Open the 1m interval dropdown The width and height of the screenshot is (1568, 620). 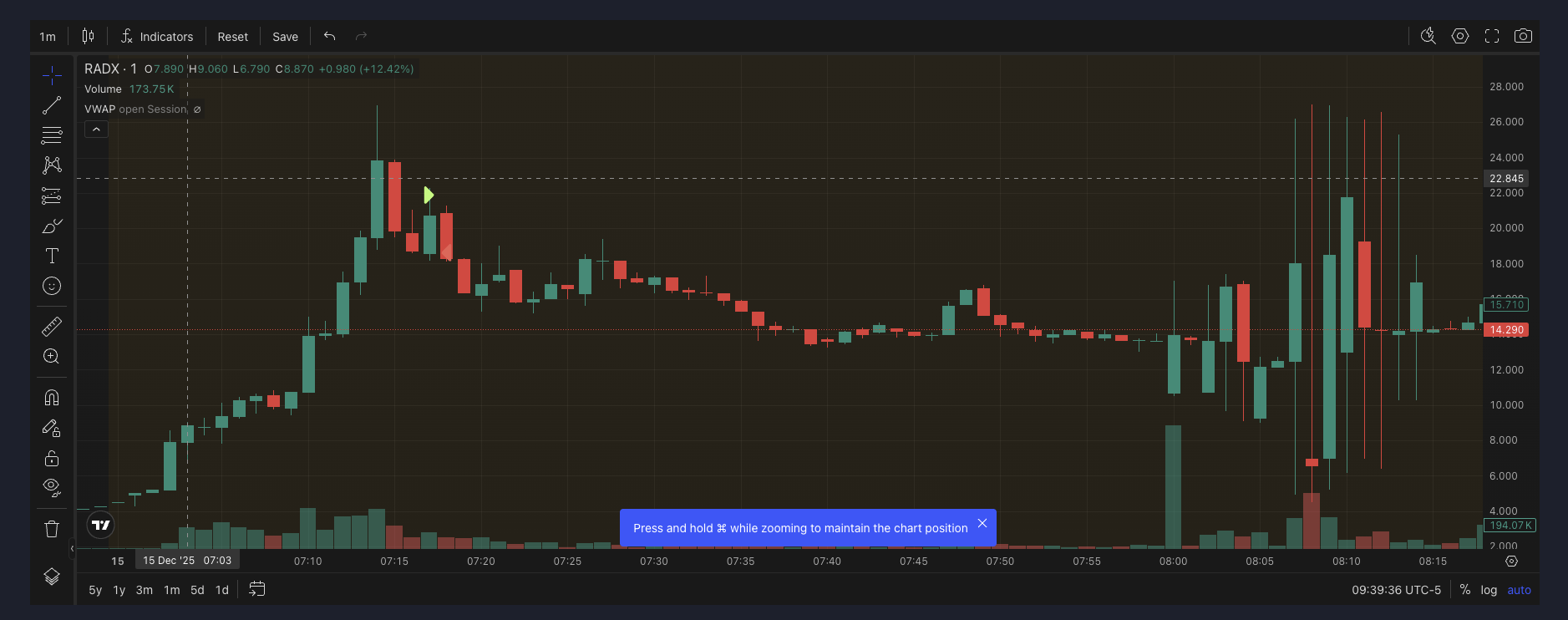[x=48, y=37]
